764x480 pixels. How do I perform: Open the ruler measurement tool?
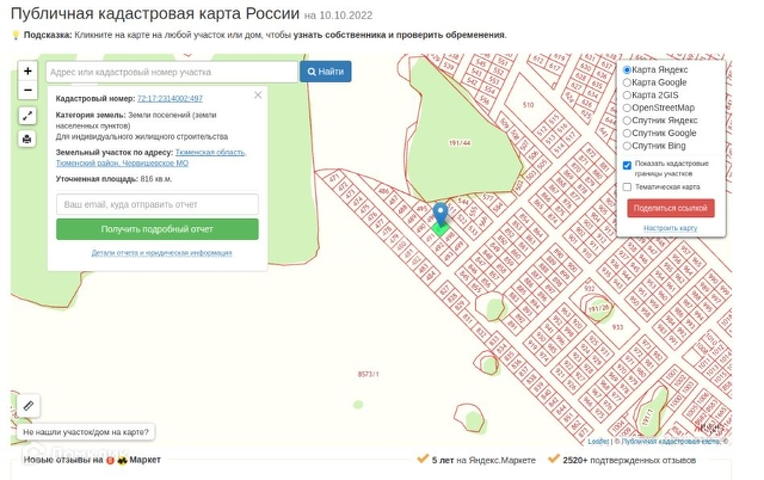pos(28,405)
